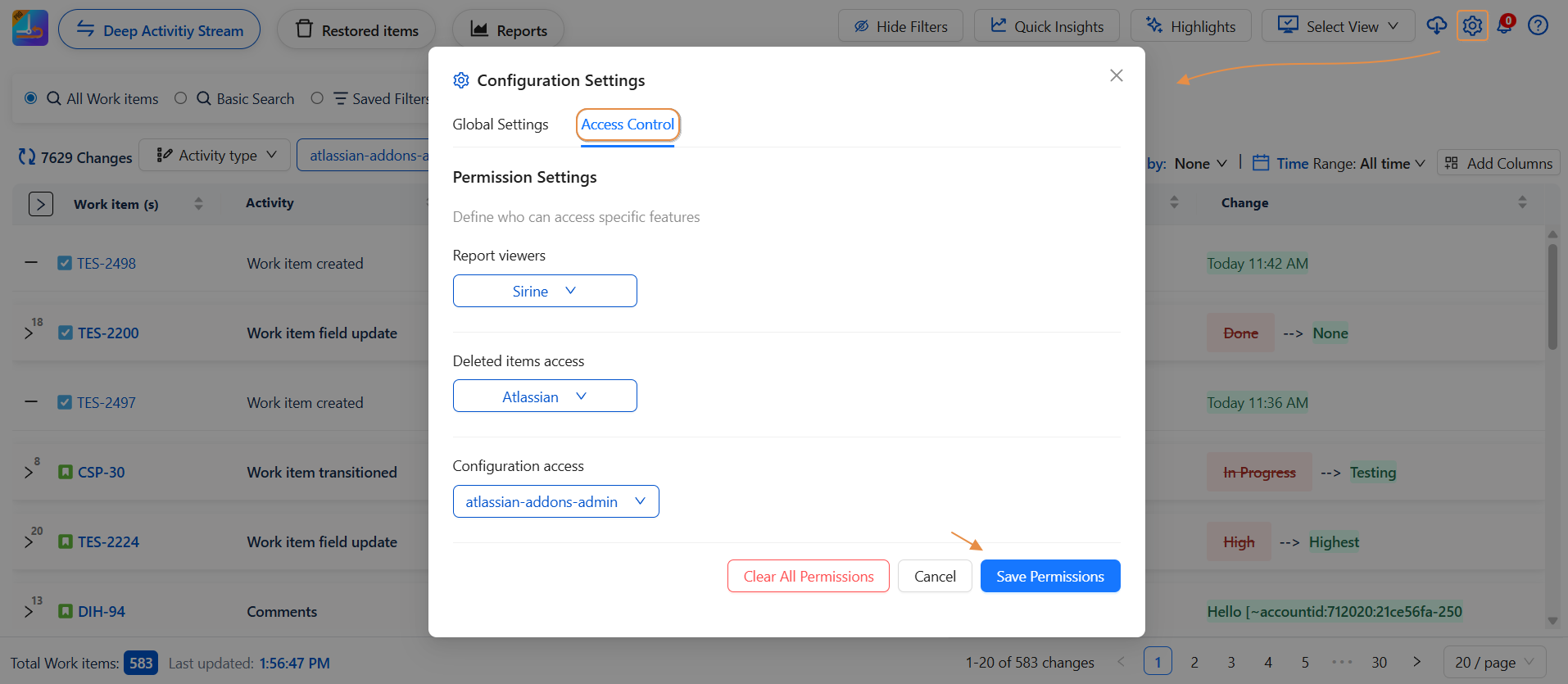Open the Deleted items access Atlassian dropdown
Viewport: 1568px width, 684px height.
(x=545, y=396)
